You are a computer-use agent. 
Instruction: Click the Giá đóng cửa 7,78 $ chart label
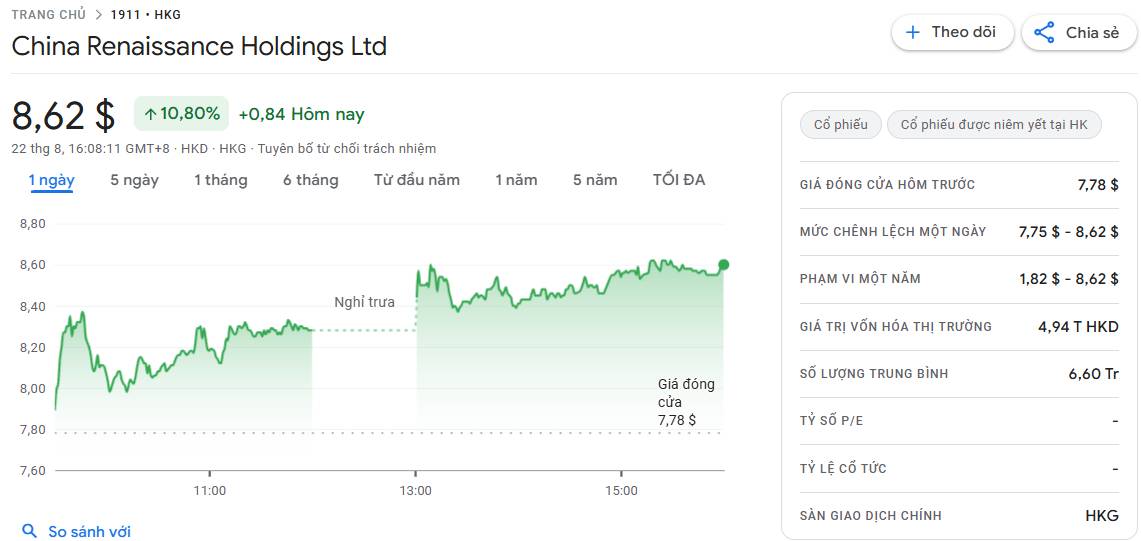pos(686,402)
